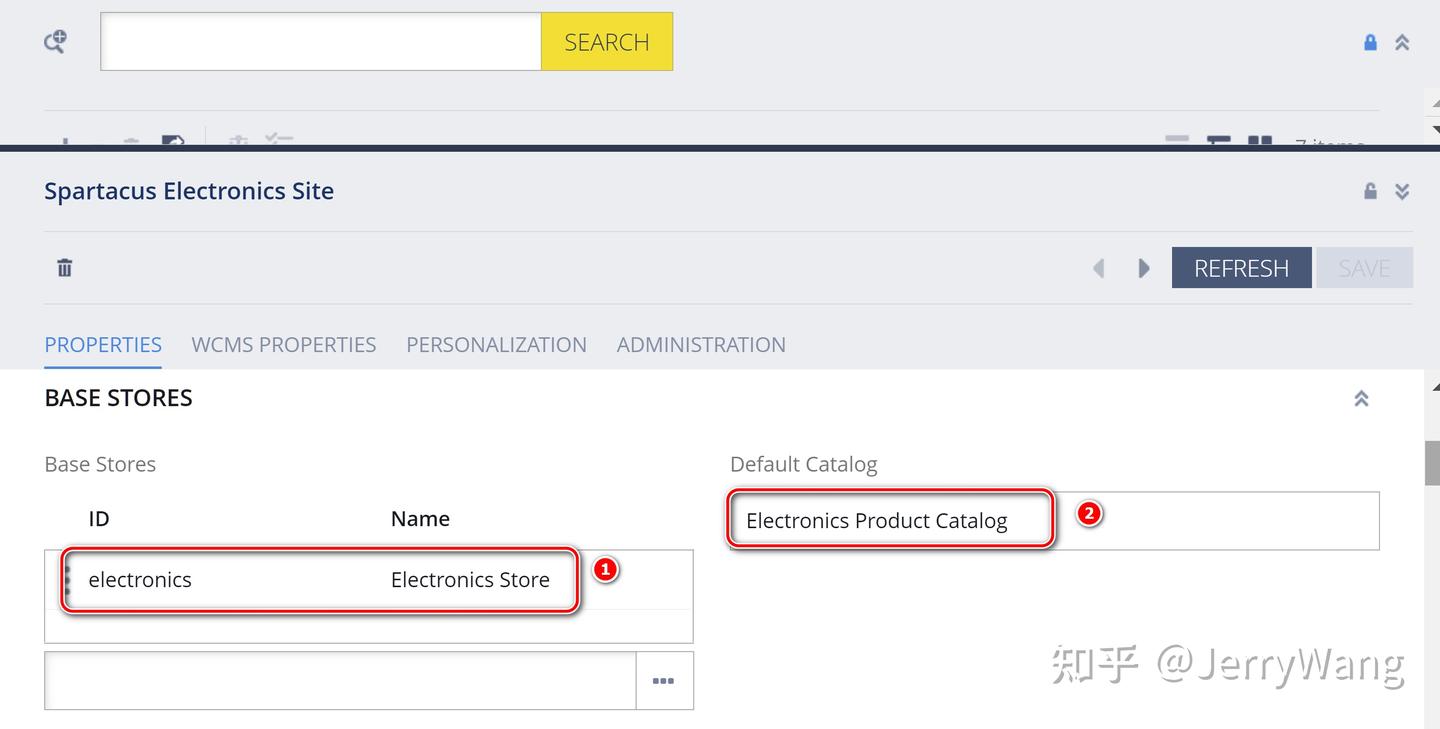Switch to the ADMINISTRATION tab
Image resolution: width=1440 pixels, height=729 pixels.
pos(701,345)
